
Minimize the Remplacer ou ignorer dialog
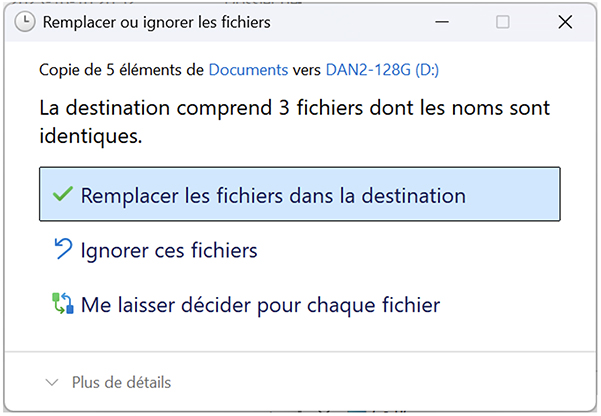[449, 21]
